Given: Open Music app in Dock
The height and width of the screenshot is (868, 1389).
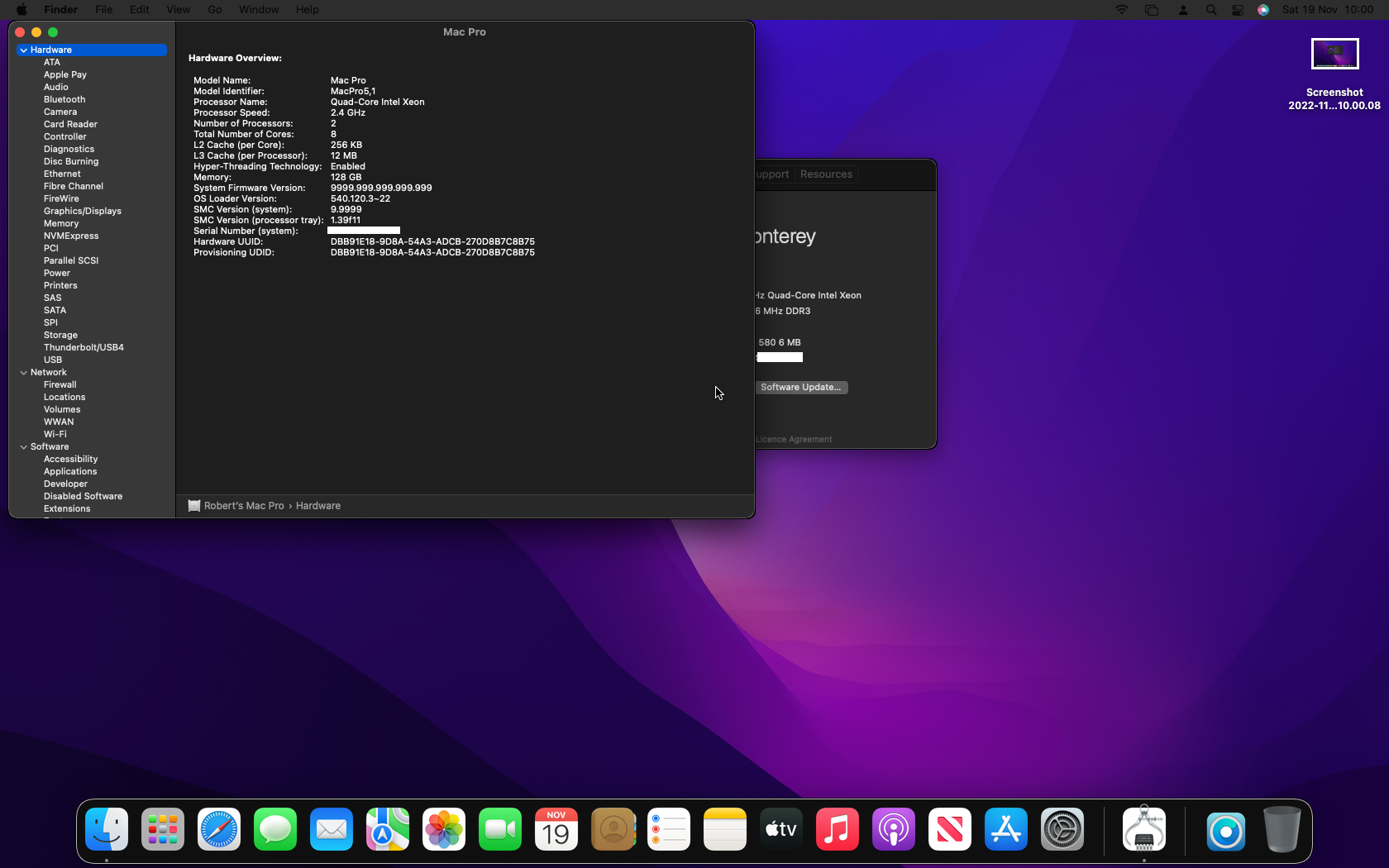Looking at the screenshot, I should point(838,829).
